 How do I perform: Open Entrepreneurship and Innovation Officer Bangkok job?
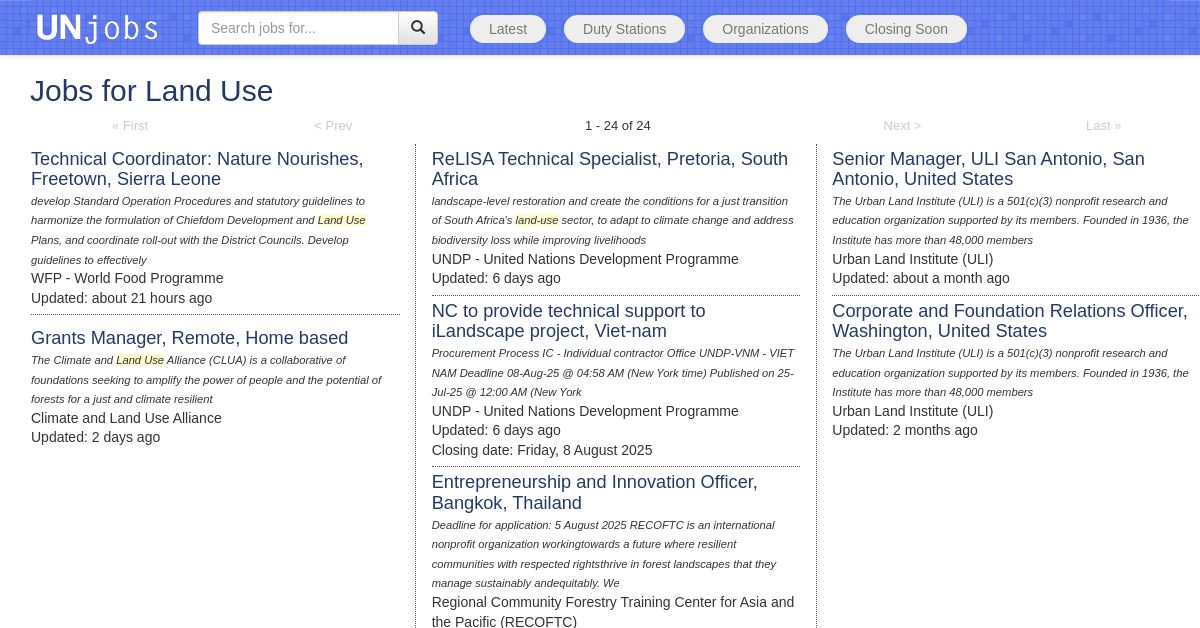coord(595,492)
